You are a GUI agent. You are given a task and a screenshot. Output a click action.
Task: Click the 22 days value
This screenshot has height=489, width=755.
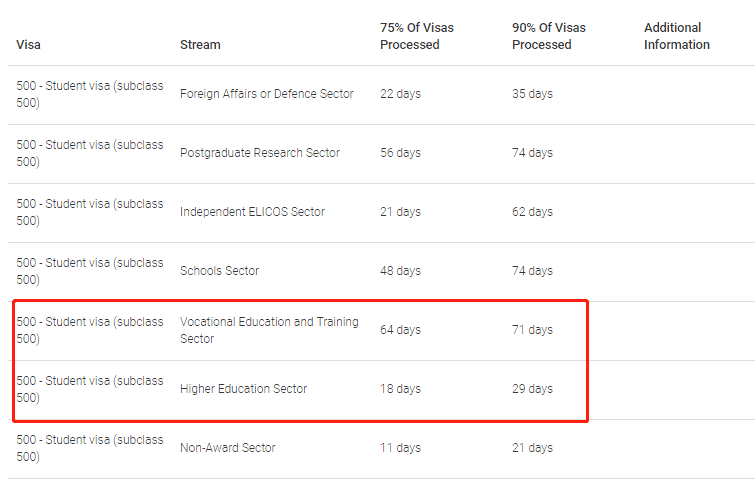[401, 94]
